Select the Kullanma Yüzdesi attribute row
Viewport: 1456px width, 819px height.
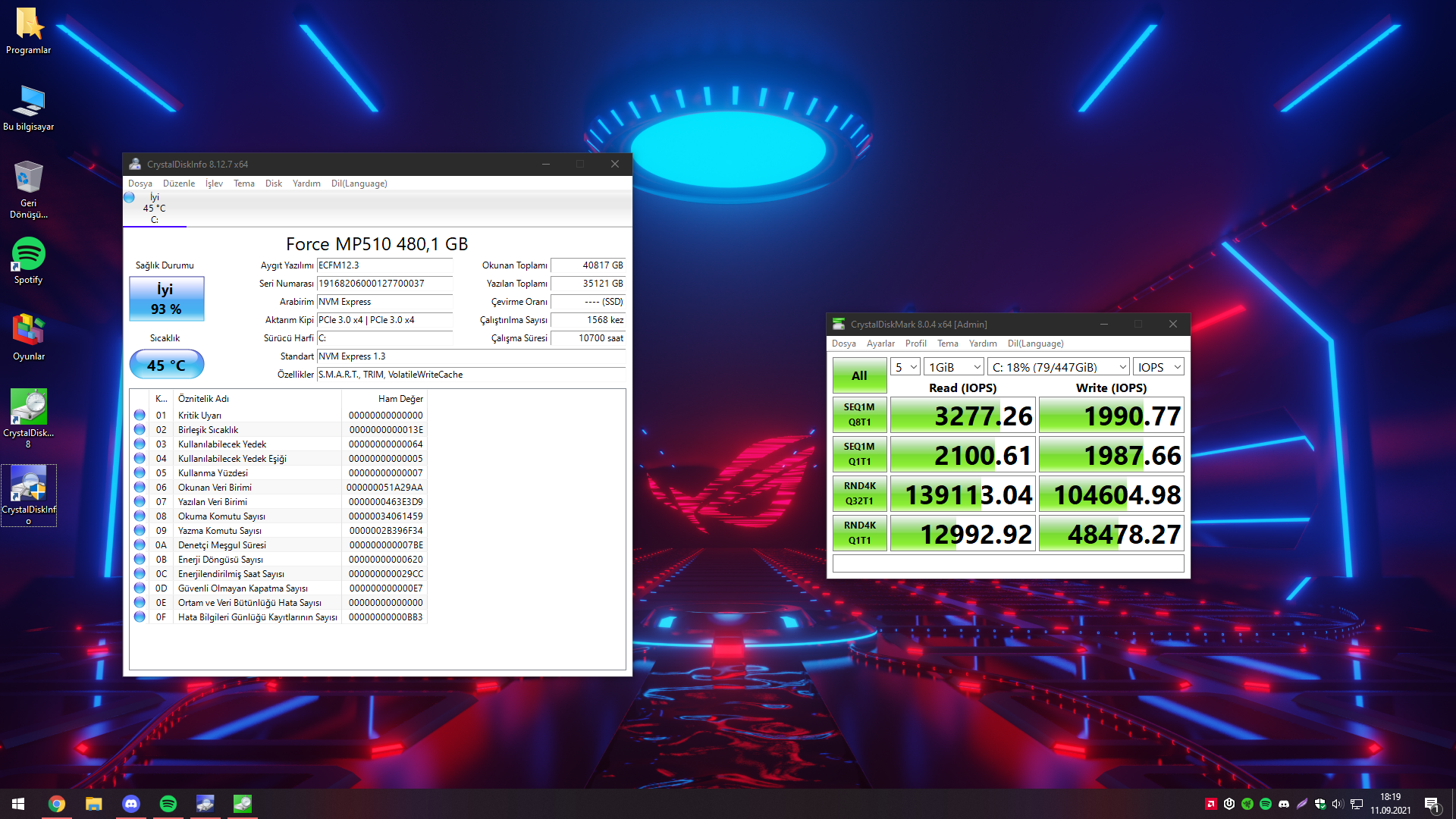coord(280,473)
